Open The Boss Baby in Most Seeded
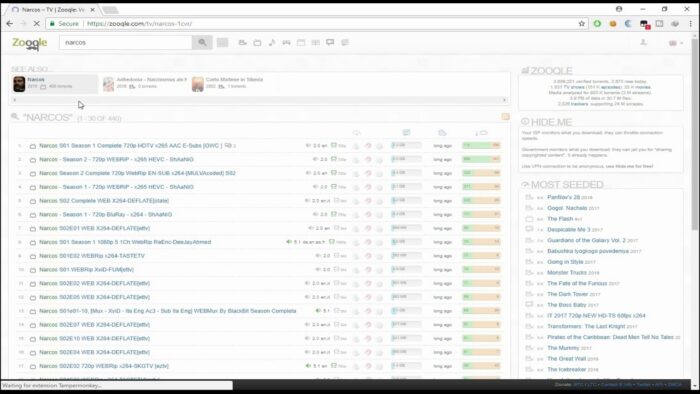This screenshot has height=394, width=700. [x=567, y=305]
